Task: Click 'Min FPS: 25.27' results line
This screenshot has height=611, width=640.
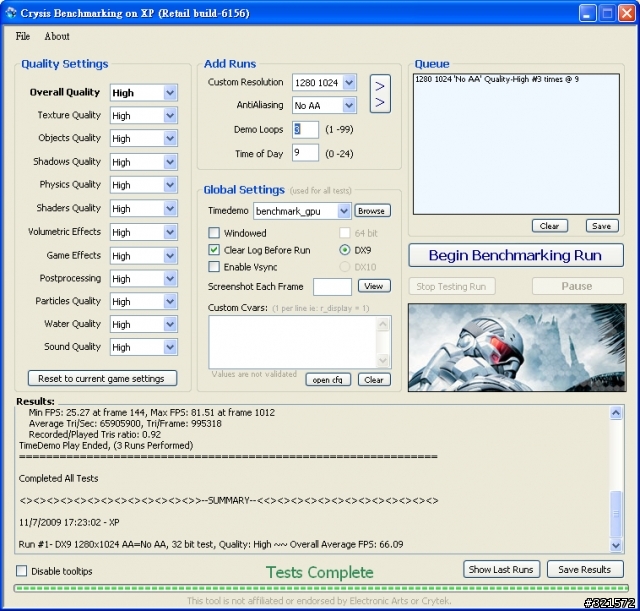Action: coord(151,413)
